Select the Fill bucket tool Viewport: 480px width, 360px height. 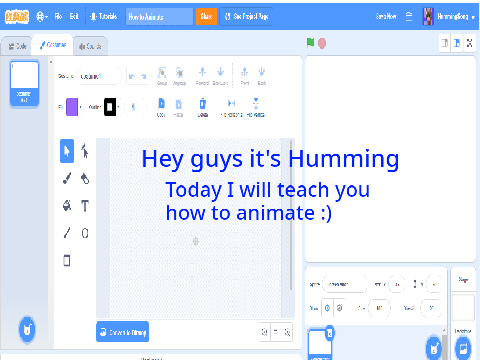(67, 205)
